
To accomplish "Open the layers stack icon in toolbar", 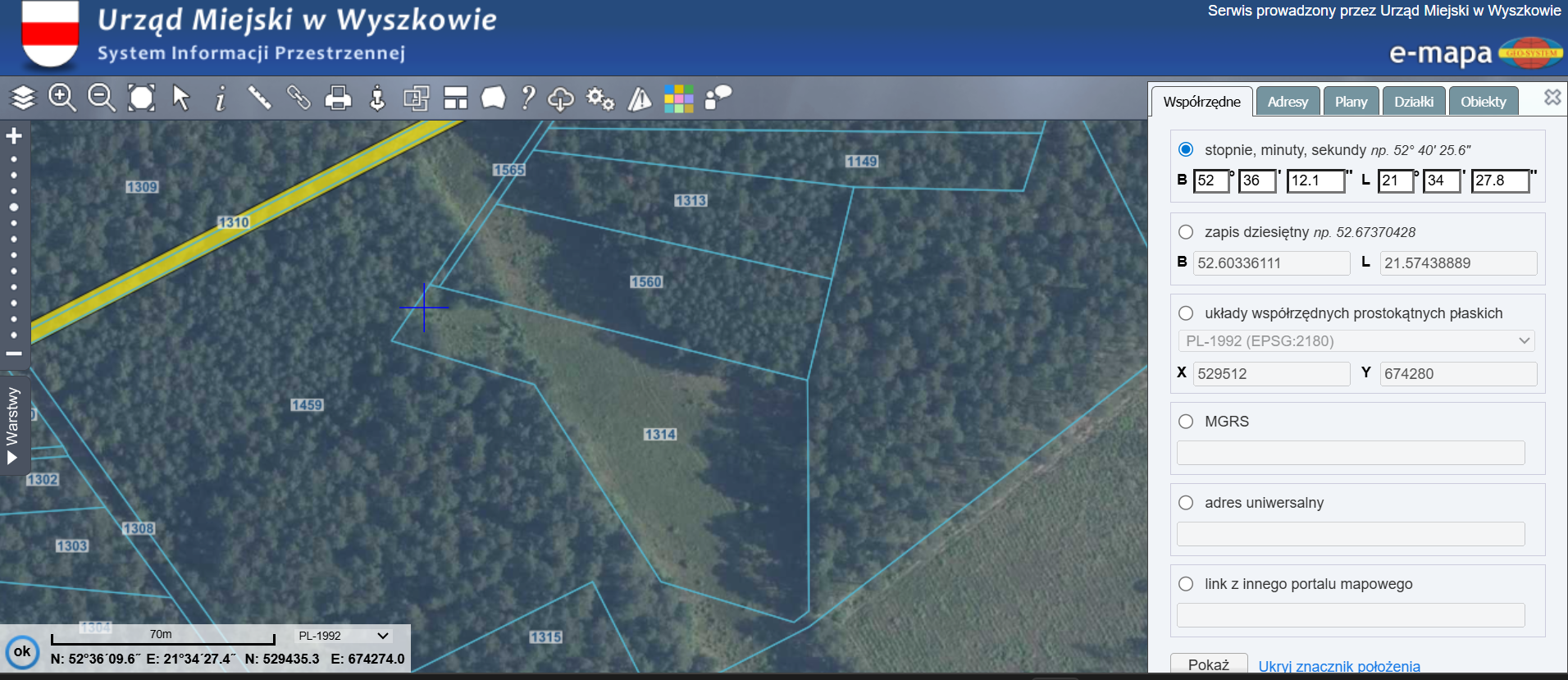I will pyautogui.click(x=23, y=98).
